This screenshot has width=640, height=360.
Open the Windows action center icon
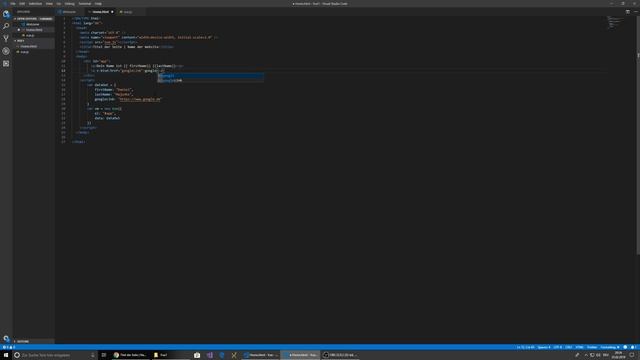632,355
